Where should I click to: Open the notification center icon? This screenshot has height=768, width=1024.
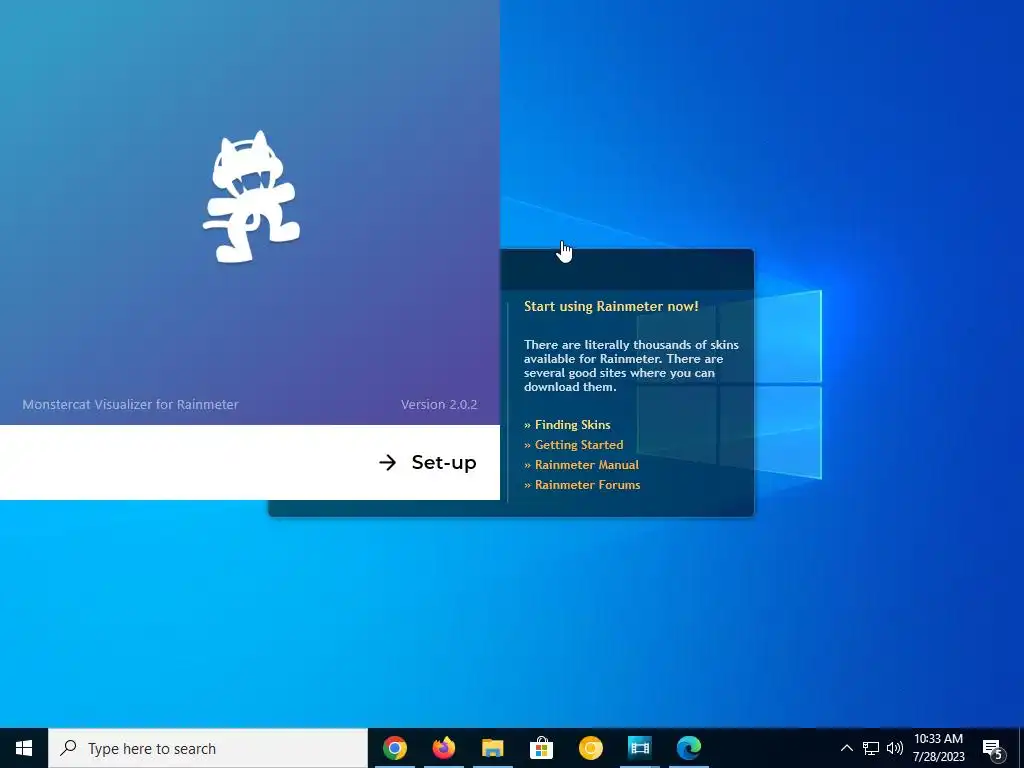993,749
